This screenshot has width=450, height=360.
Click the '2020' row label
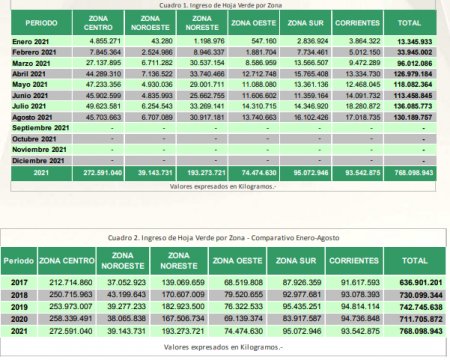click(x=19, y=319)
